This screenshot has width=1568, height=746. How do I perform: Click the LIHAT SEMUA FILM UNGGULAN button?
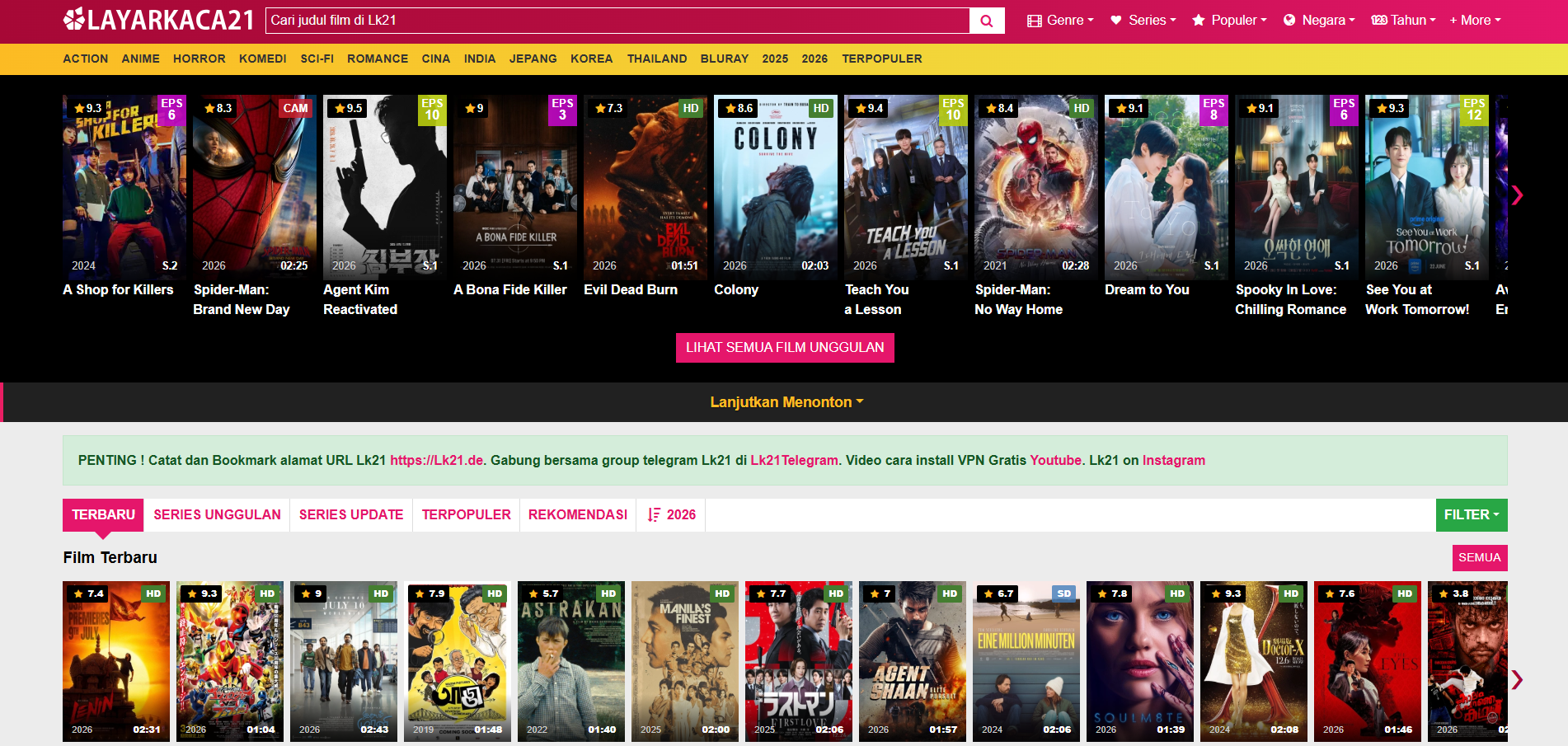[785, 348]
